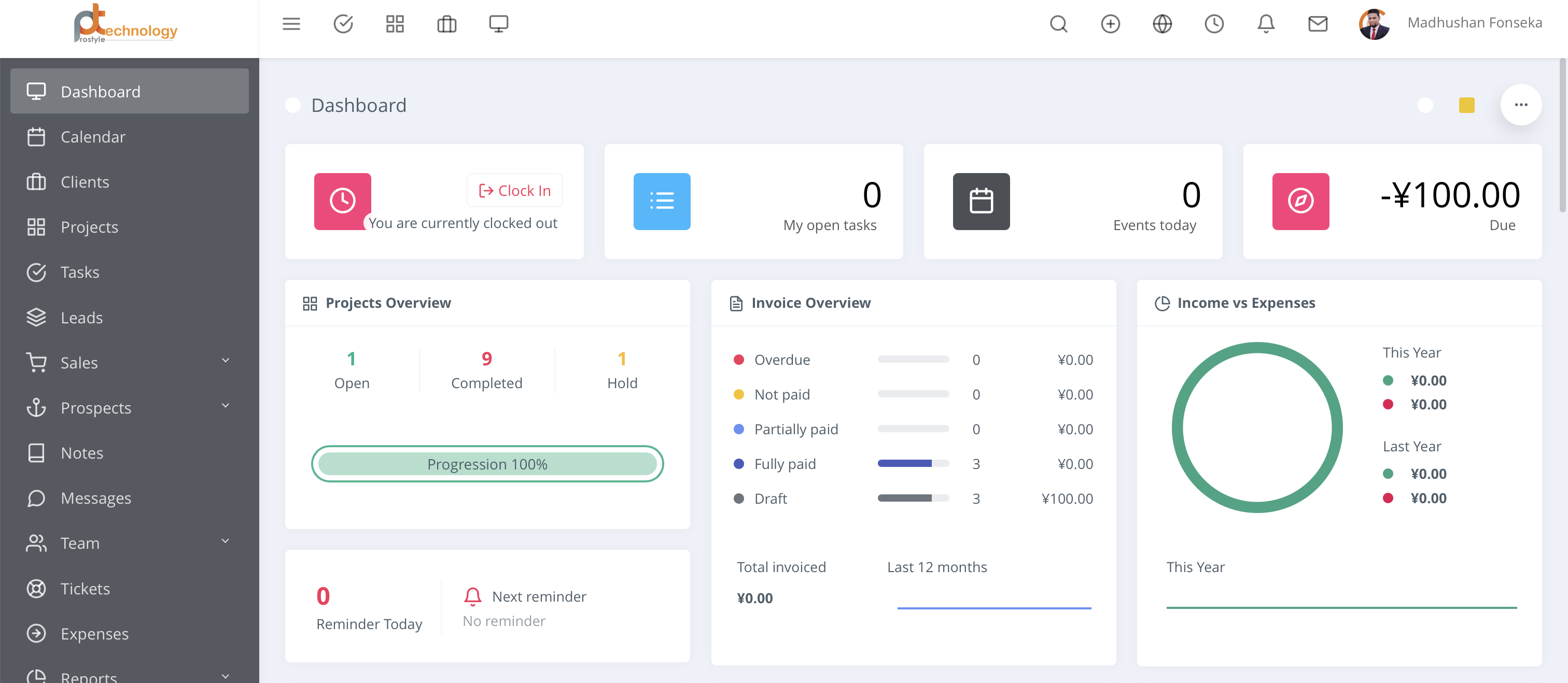Click the quick add plus icon
This screenshot has width=1568, height=683.
coord(1110,24)
